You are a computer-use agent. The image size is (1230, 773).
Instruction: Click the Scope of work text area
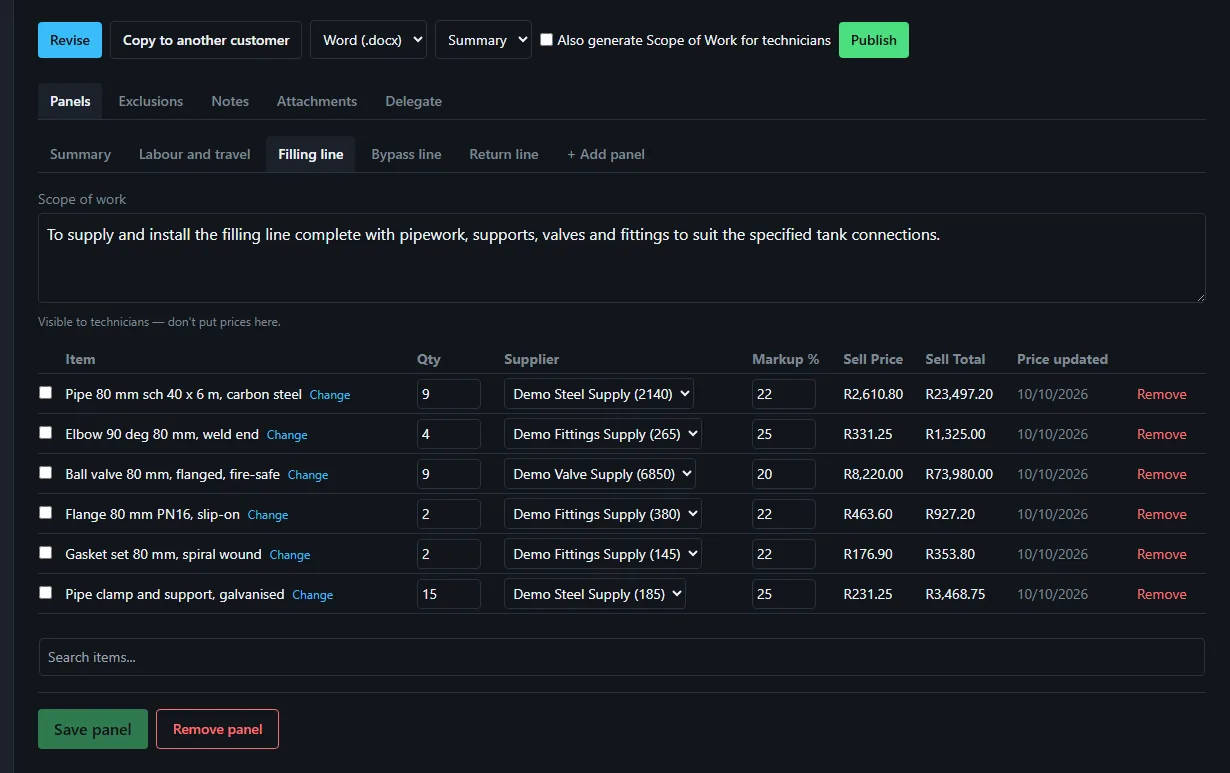622,258
